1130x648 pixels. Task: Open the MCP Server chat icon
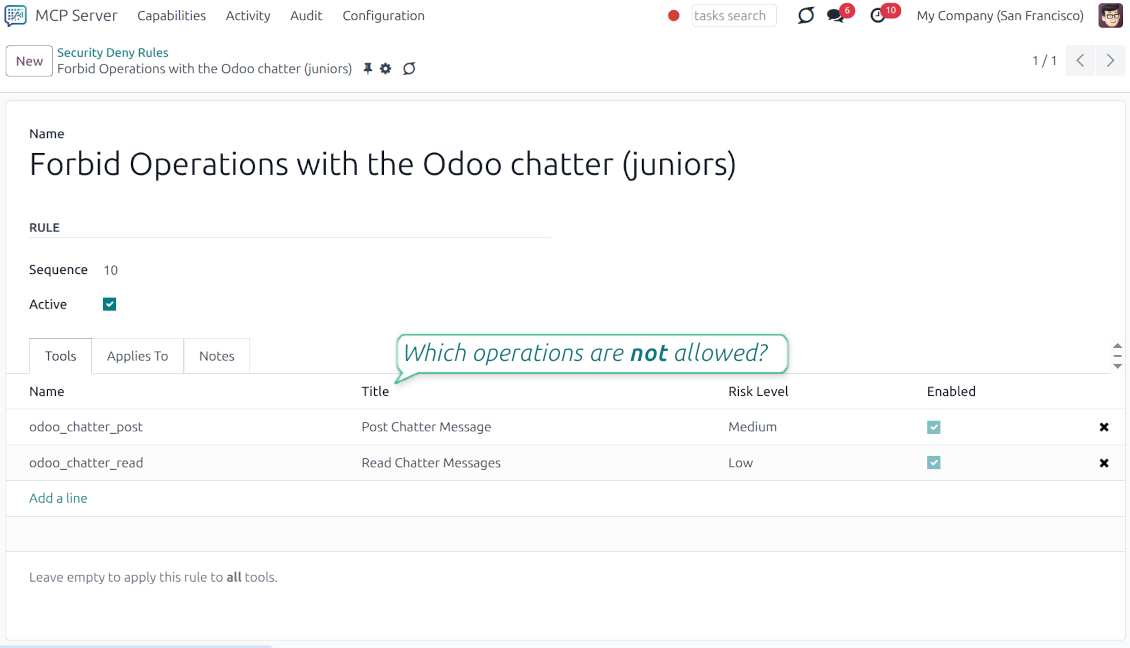14,16
